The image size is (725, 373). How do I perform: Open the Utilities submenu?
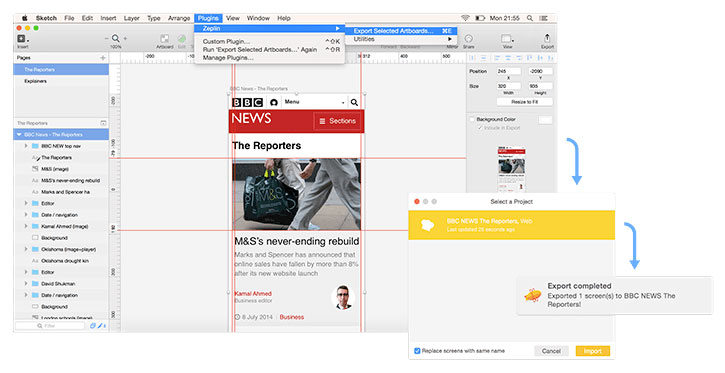[x=401, y=39]
